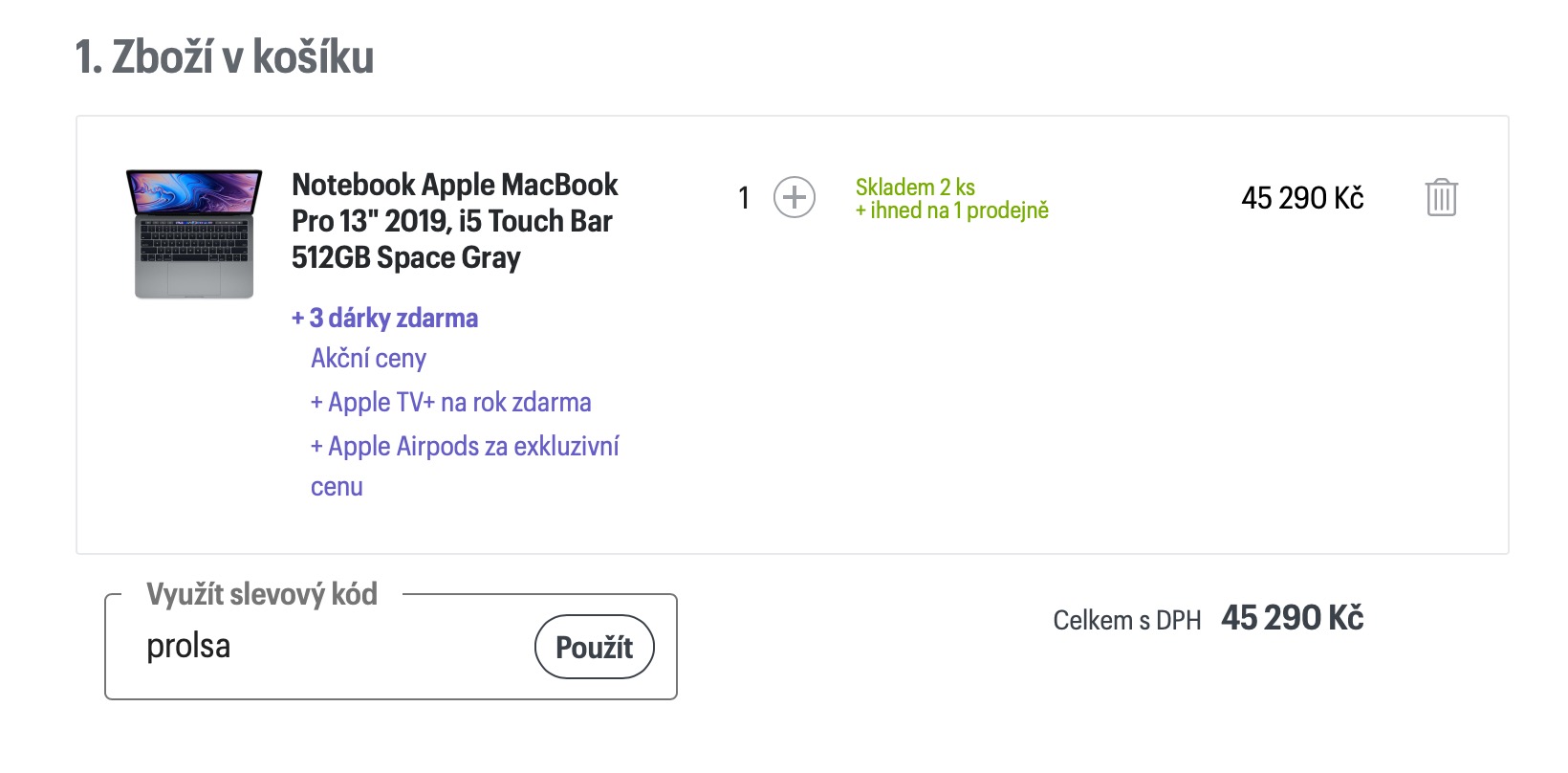Click the item price beside the trash icon
Screen dimensions: 1568x773
[1302, 198]
